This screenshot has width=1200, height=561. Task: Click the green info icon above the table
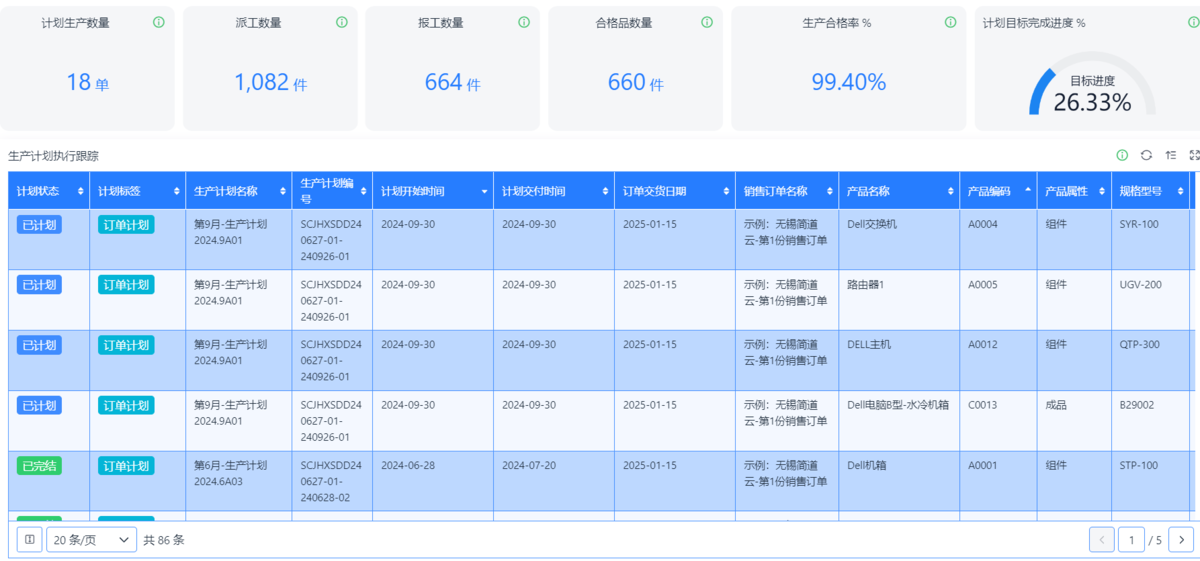[x=1122, y=155]
